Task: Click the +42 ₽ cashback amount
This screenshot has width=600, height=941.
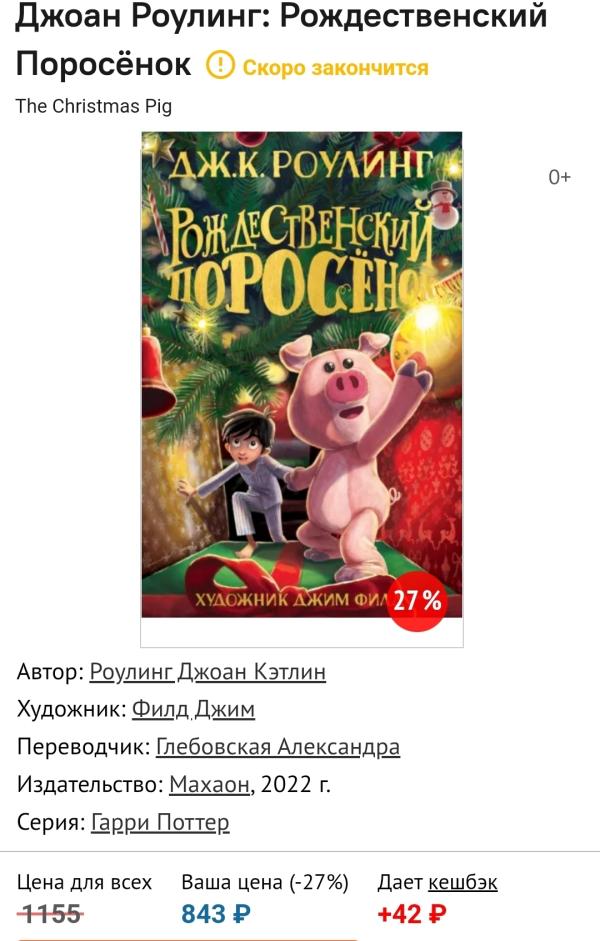Action: 412,914
